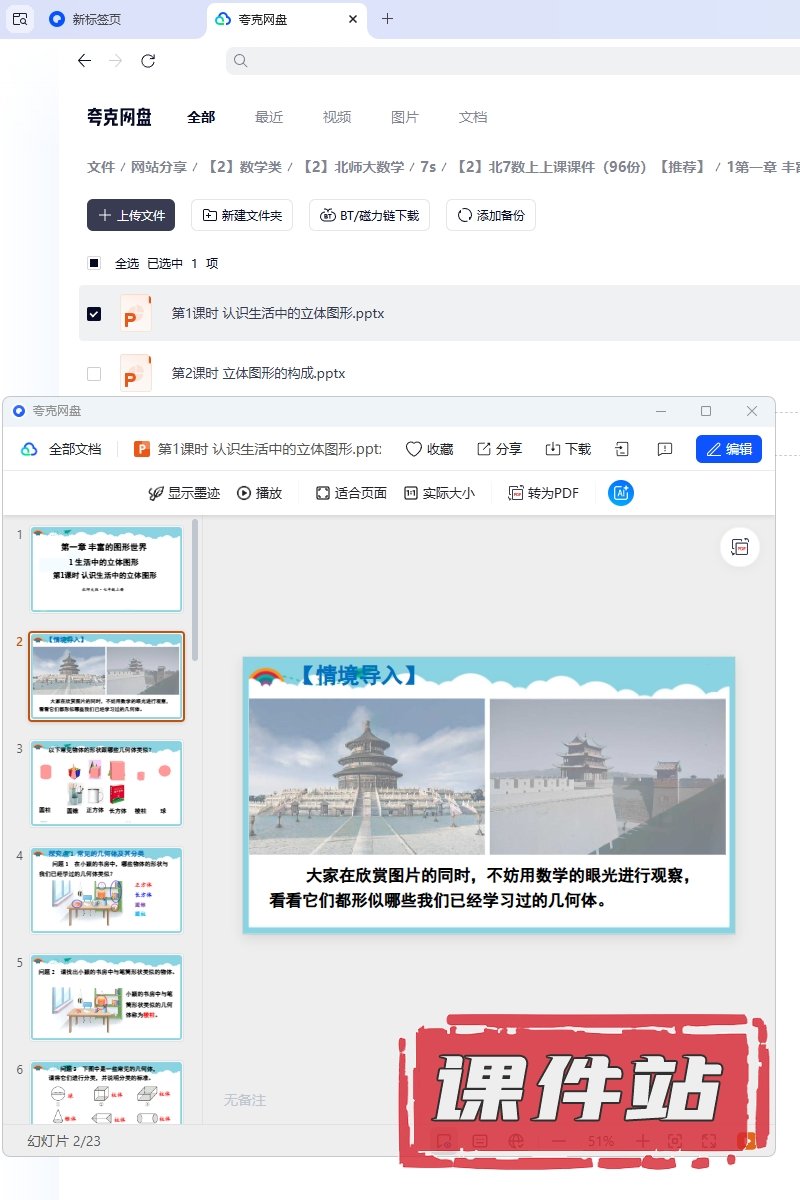Click the 上传文件 button

tap(131, 215)
